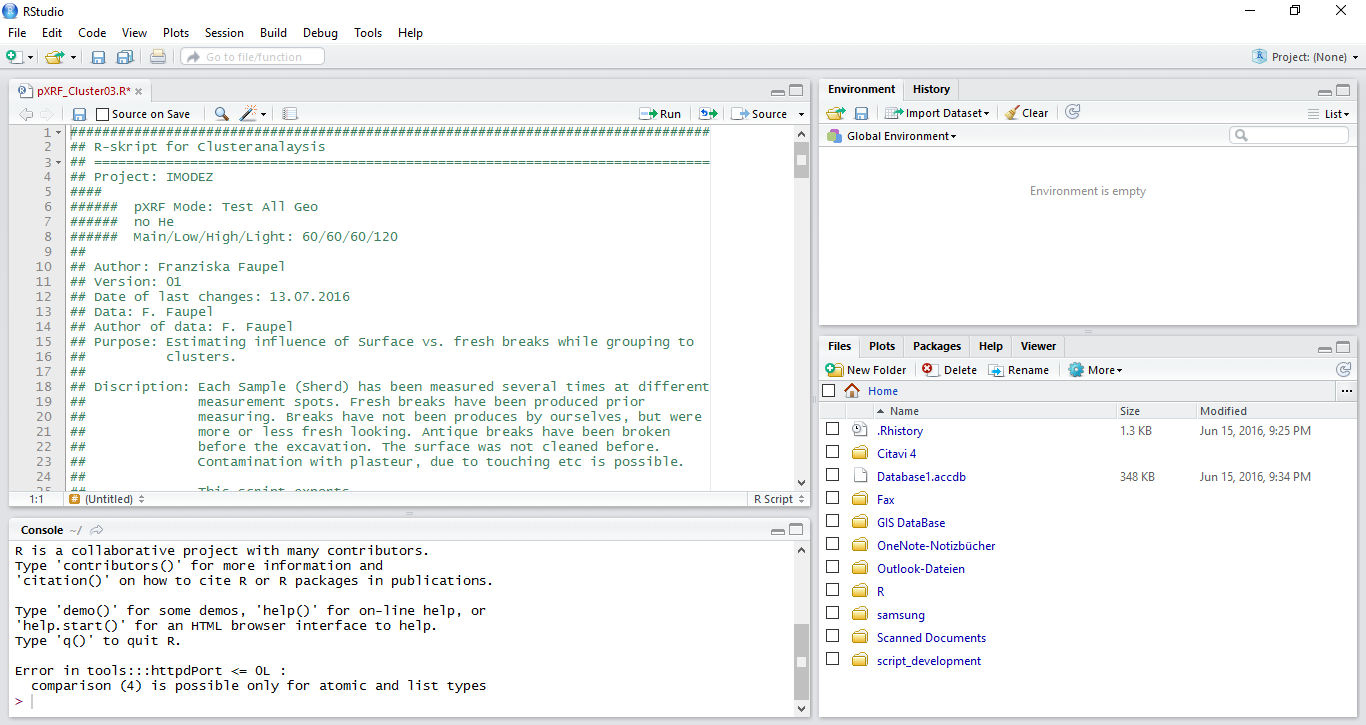Image resolution: width=1366 pixels, height=725 pixels.
Task: Click the Run button
Action: (x=660, y=114)
